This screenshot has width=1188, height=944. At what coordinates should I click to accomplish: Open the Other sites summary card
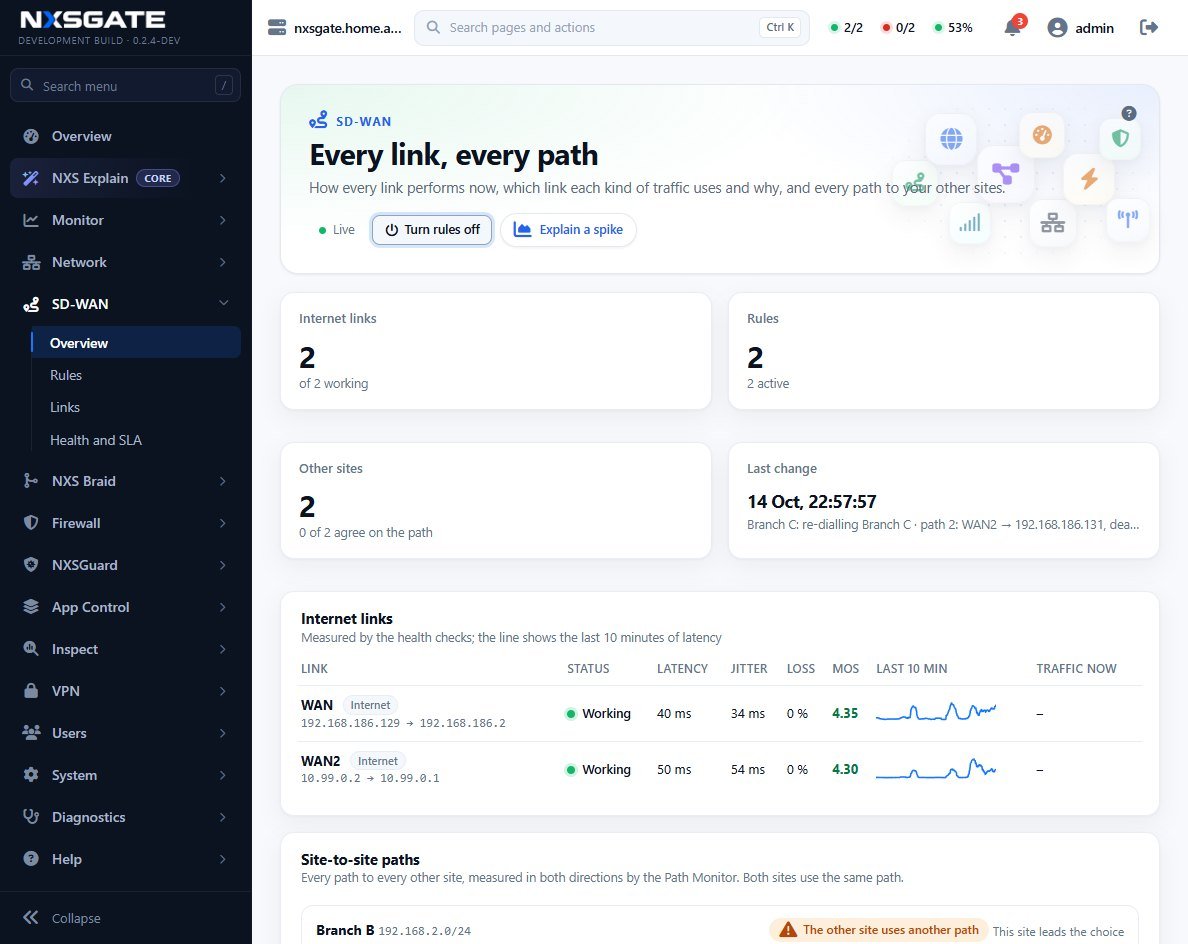pos(496,500)
